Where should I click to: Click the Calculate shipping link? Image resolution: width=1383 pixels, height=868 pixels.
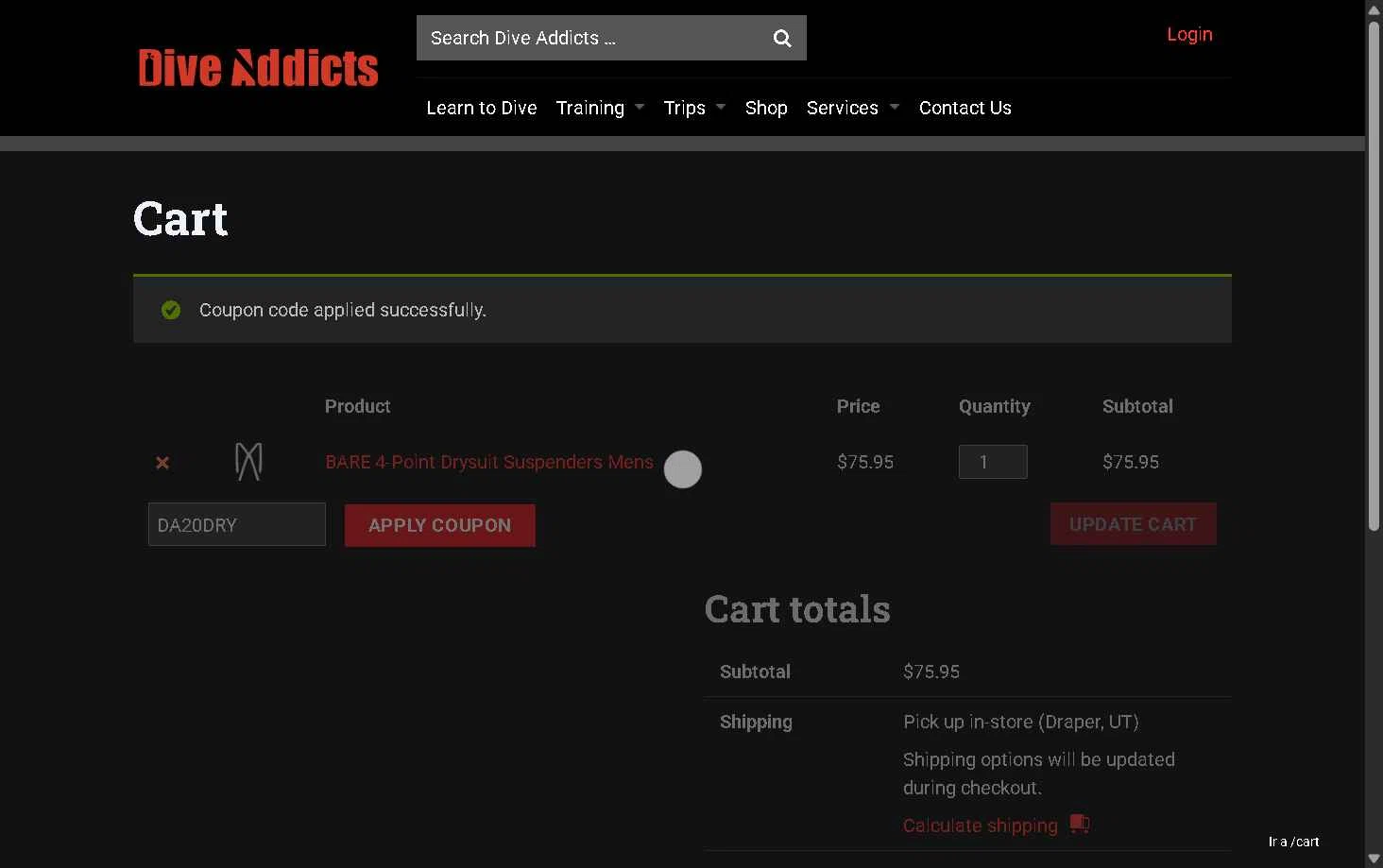(981, 825)
